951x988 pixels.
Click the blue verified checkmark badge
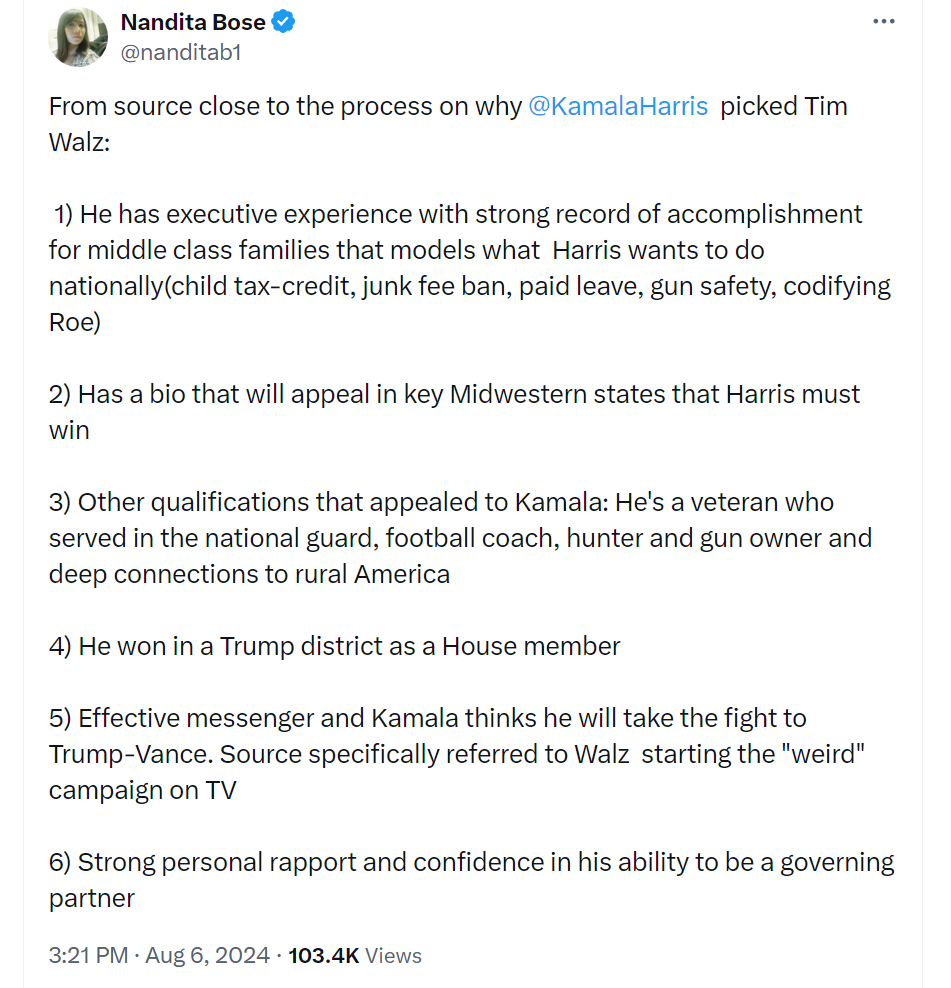click(x=283, y=21)
